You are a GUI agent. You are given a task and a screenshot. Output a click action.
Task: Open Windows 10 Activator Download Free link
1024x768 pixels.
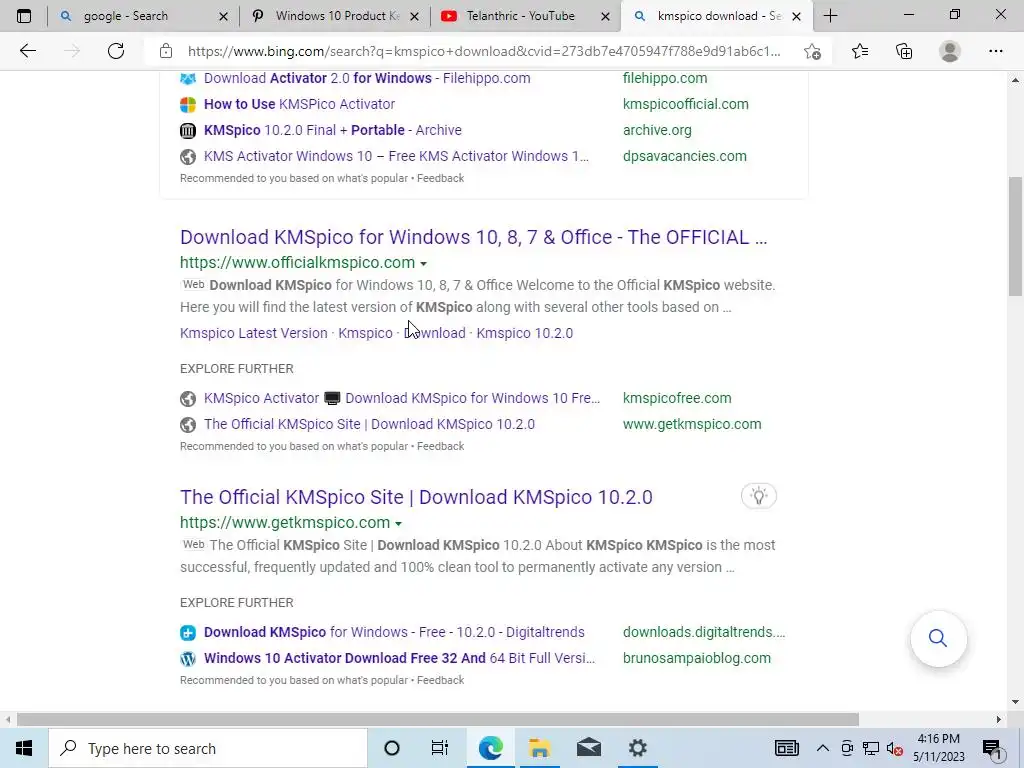point(399,658)
